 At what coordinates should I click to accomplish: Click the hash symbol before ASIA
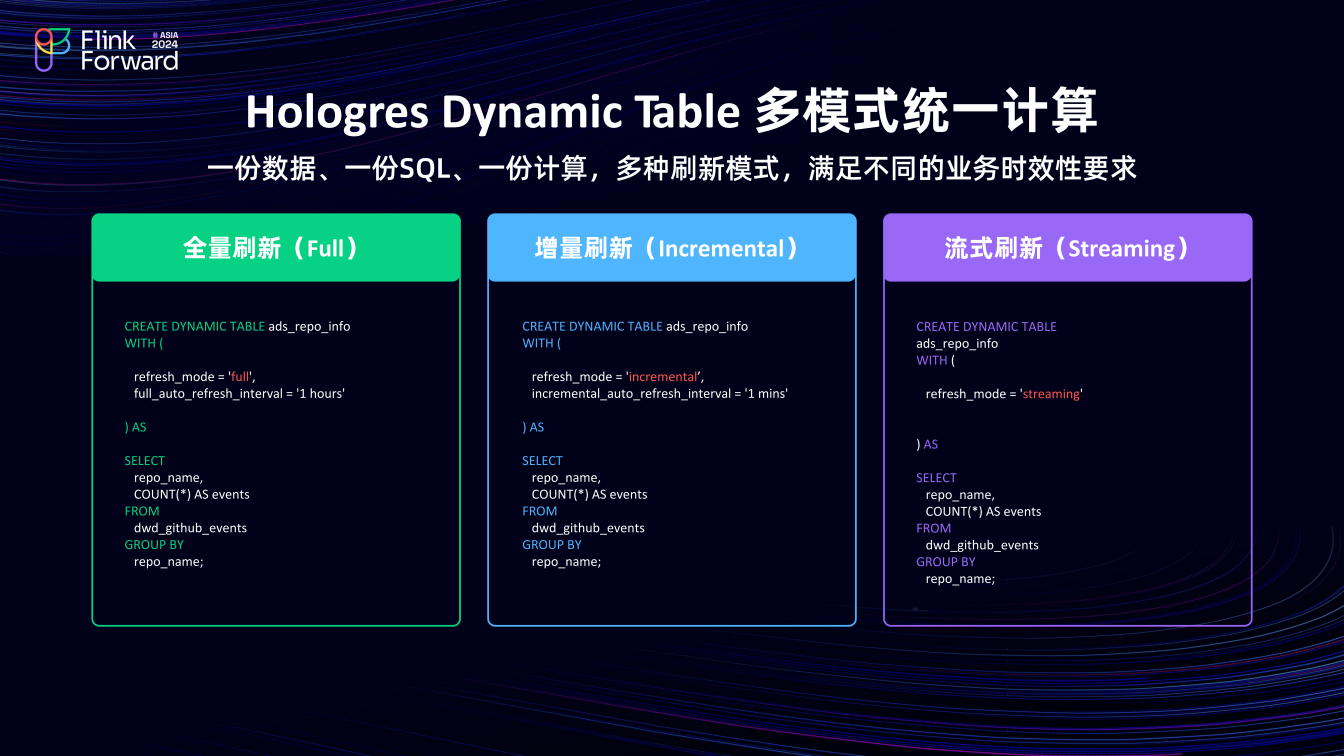coord(156,35)
